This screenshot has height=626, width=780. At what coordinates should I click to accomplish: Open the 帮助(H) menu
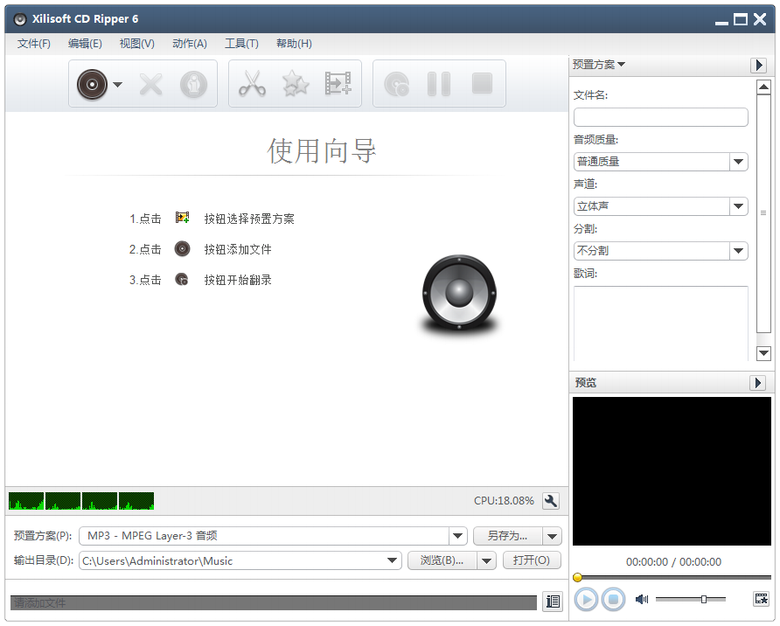(294, 44)
